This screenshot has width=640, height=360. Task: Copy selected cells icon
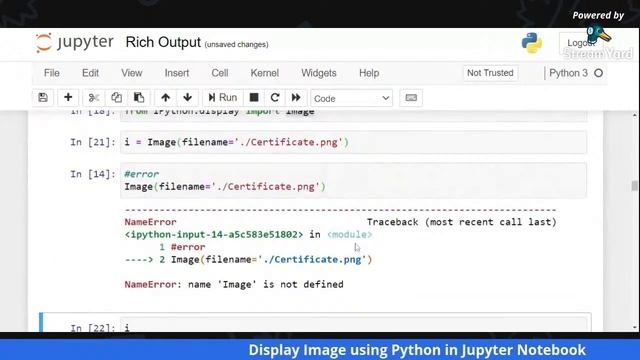116,98
